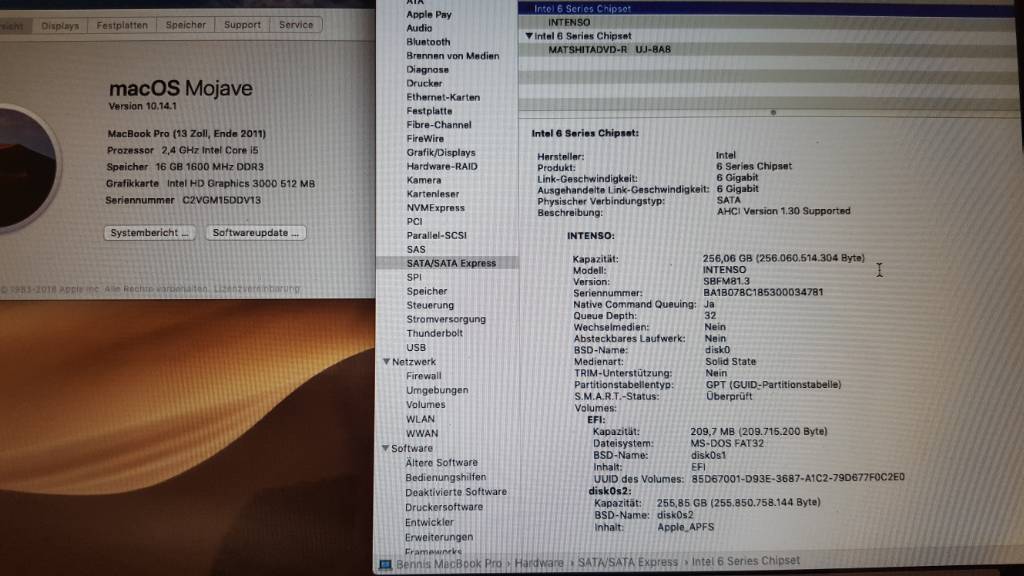Select WLAN under Netzwerk
Image resolution: width=1024 pixels, height=576 pixels.
(420, 419)
